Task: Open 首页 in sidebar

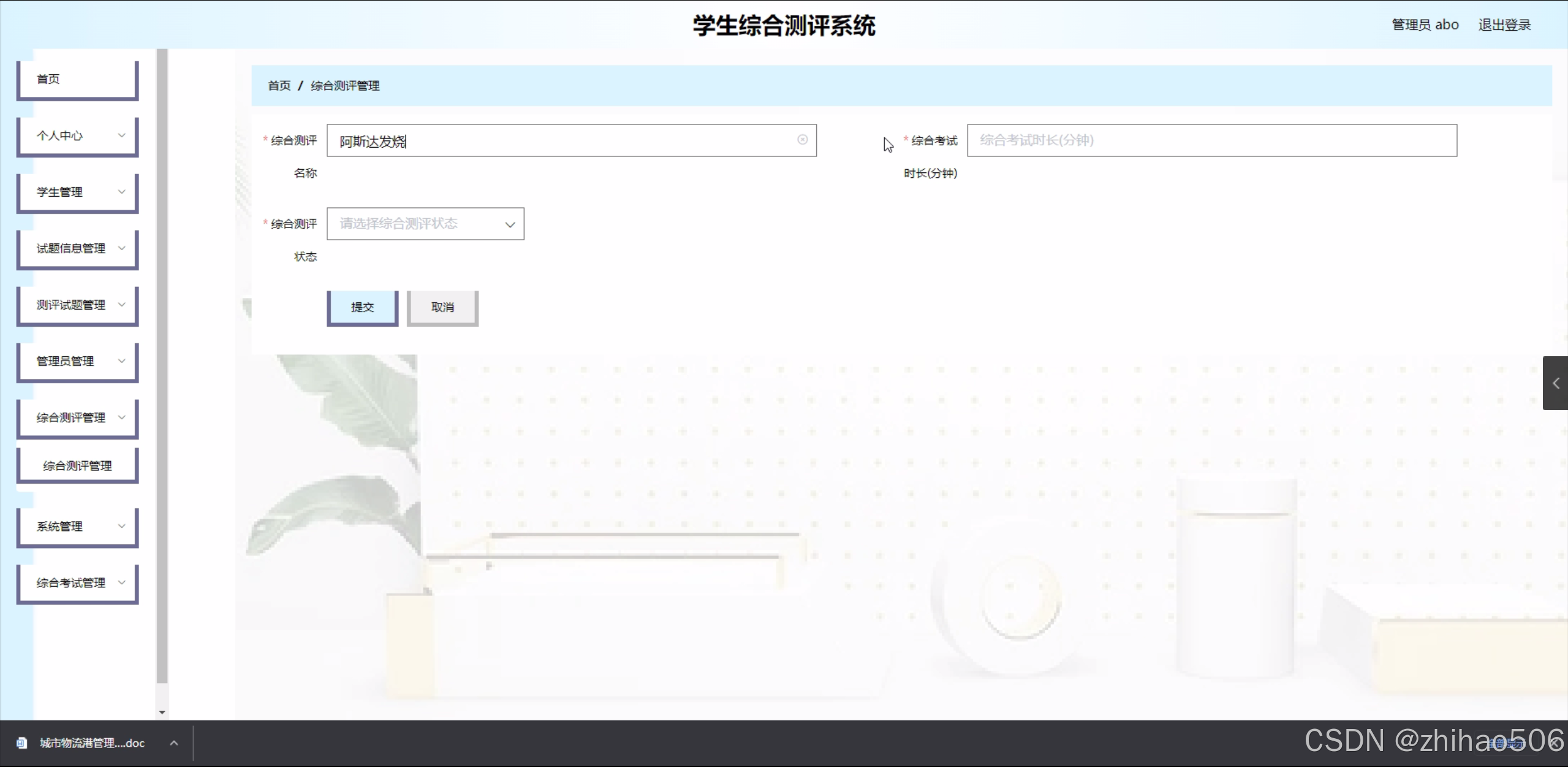Action: (x=77, y=79)
